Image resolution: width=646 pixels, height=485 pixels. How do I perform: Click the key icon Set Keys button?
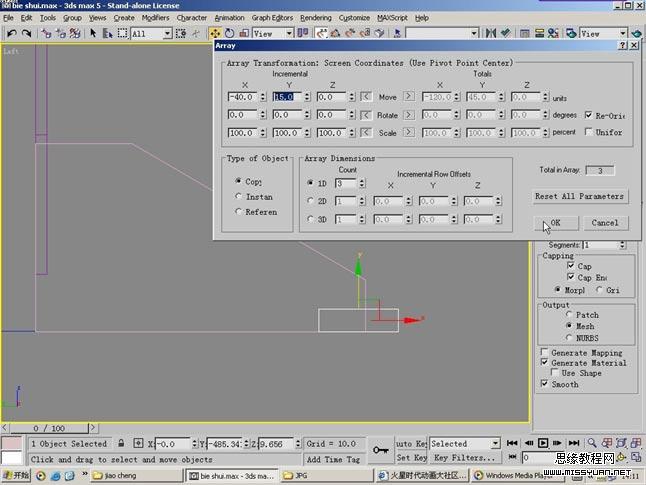(x=380, y=450)
